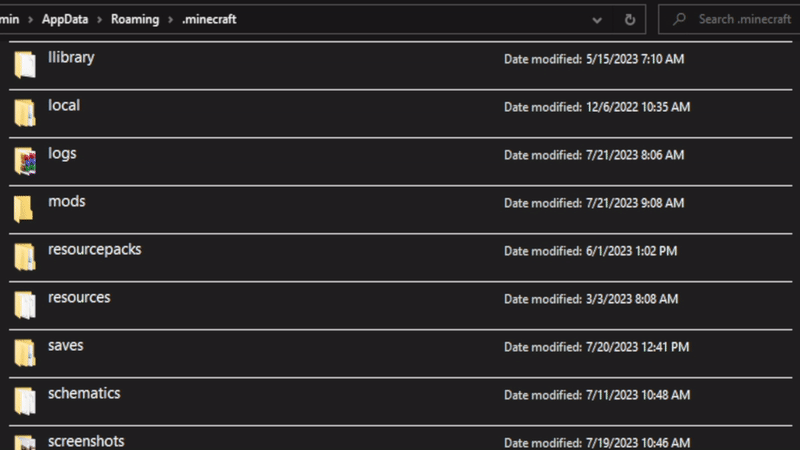Click the .minecraft breadcrumb segment
Viewport: 800px width, 450px height.
tap(209, 19)
